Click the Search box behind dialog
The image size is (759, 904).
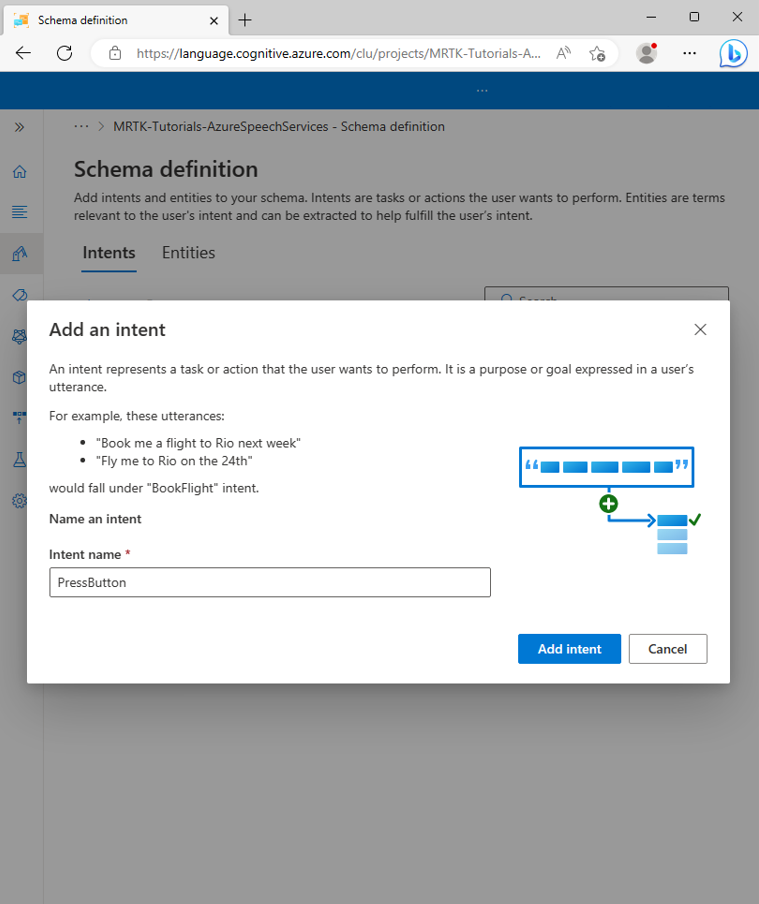(606, 293)
